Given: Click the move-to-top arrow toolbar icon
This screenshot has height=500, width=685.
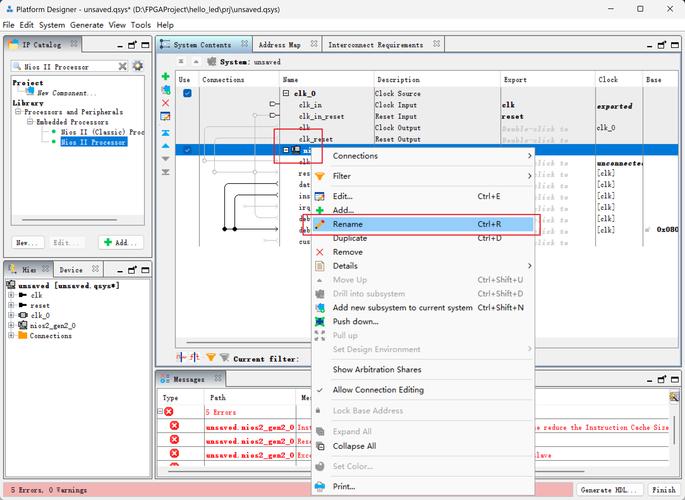Looking at the screenshot, I should tap(166, 133).
